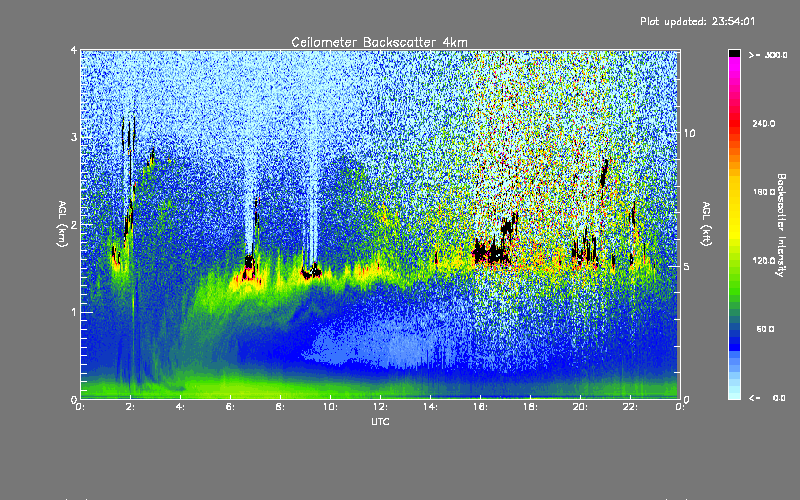Click the "Ceilometer Backscatter 4km" plot title
Screen dimensions: 800x500
pos(379,42)
